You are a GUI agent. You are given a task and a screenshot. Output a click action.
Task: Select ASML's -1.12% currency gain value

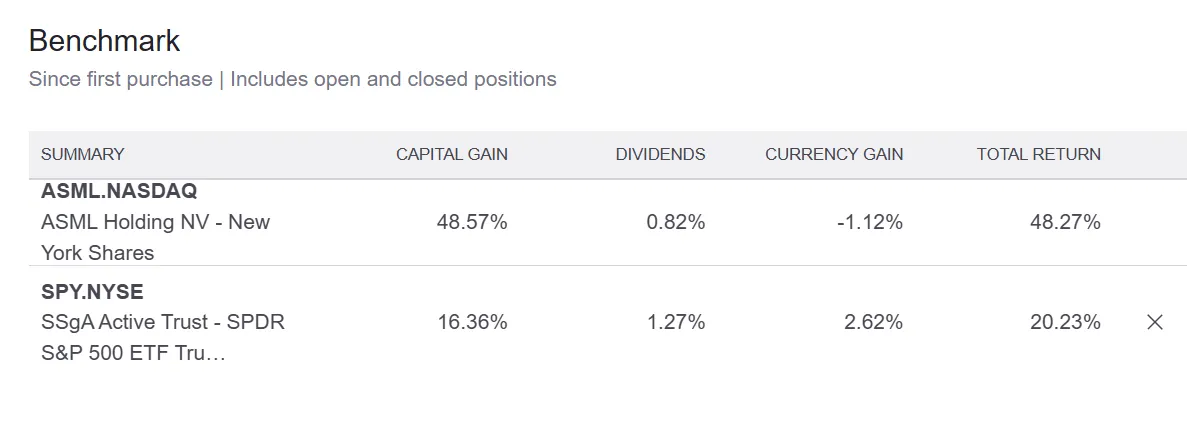click(869, 222)
